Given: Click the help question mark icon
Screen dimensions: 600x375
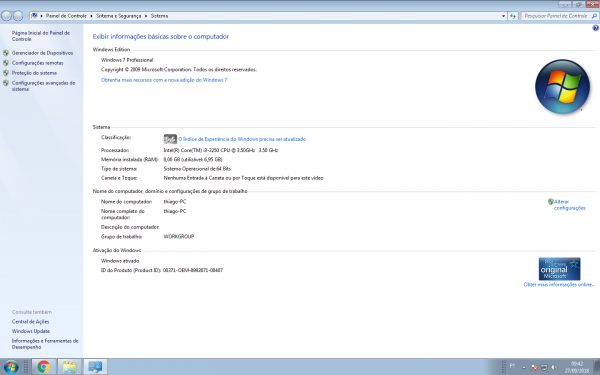Looking at the screenshot, I should click(x=595, y=28).
